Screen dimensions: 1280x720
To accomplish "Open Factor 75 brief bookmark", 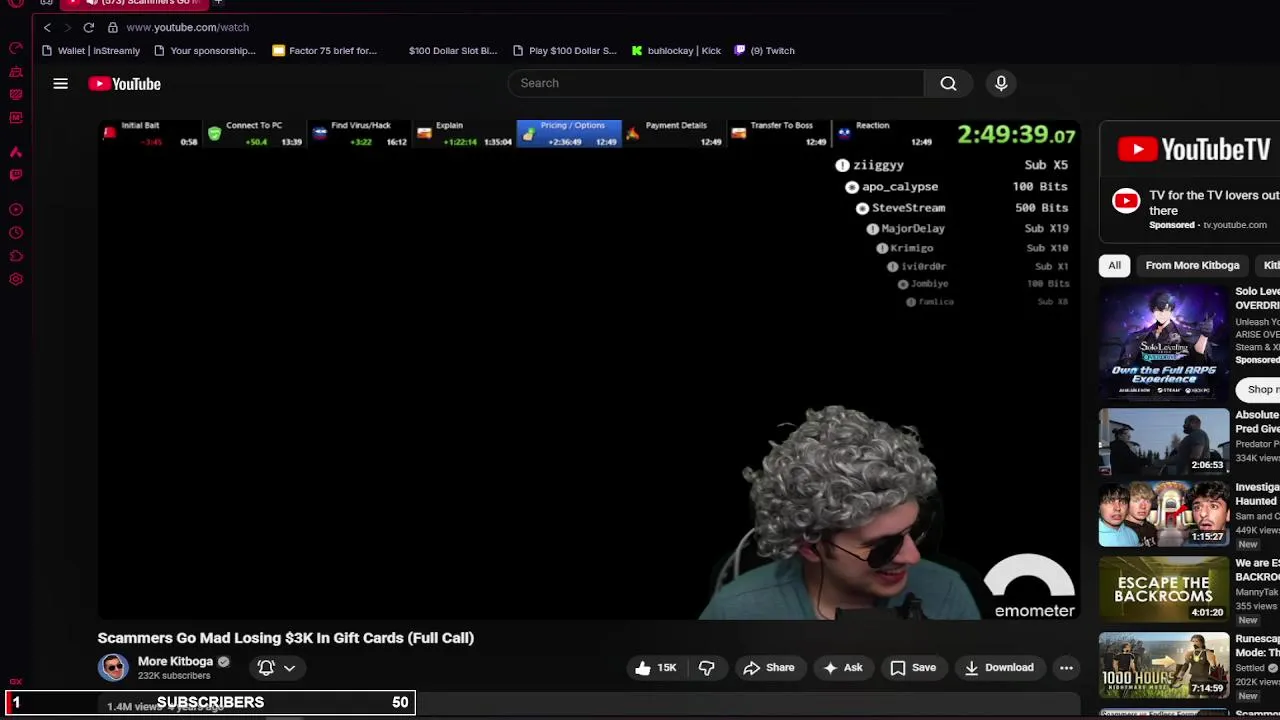I will [324, 50].
